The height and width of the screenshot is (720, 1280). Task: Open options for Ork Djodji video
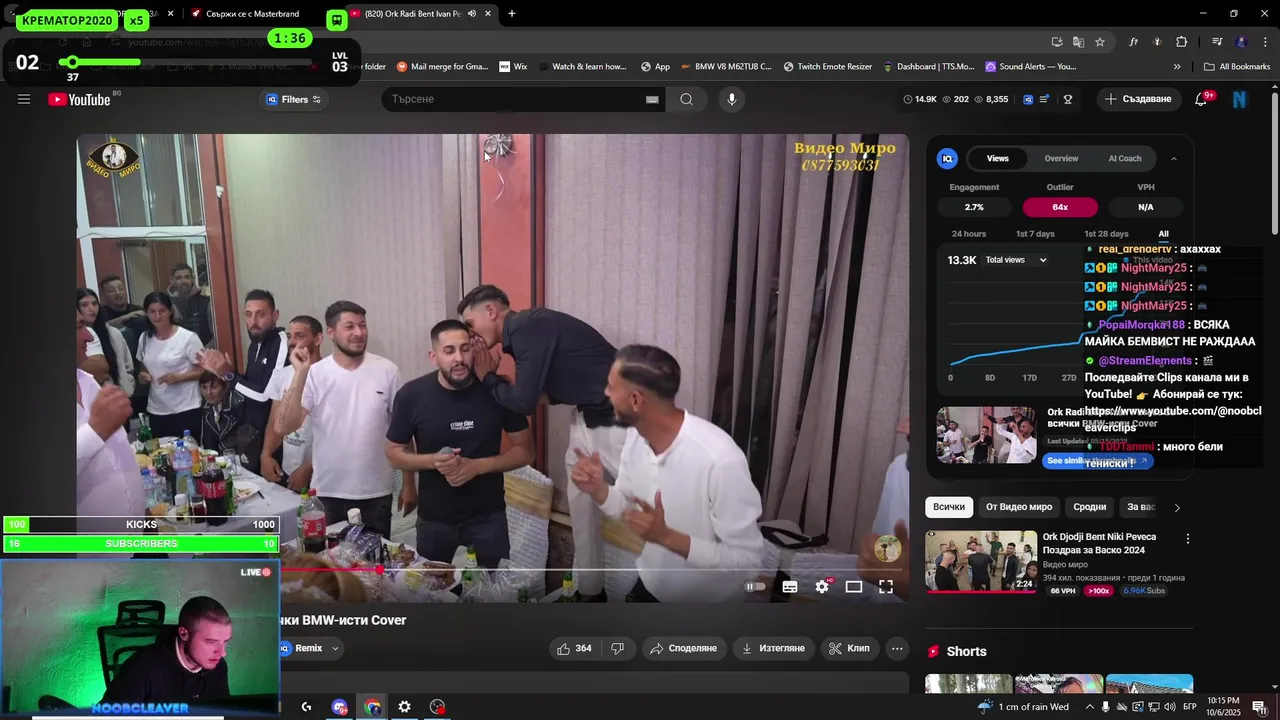1188,538
